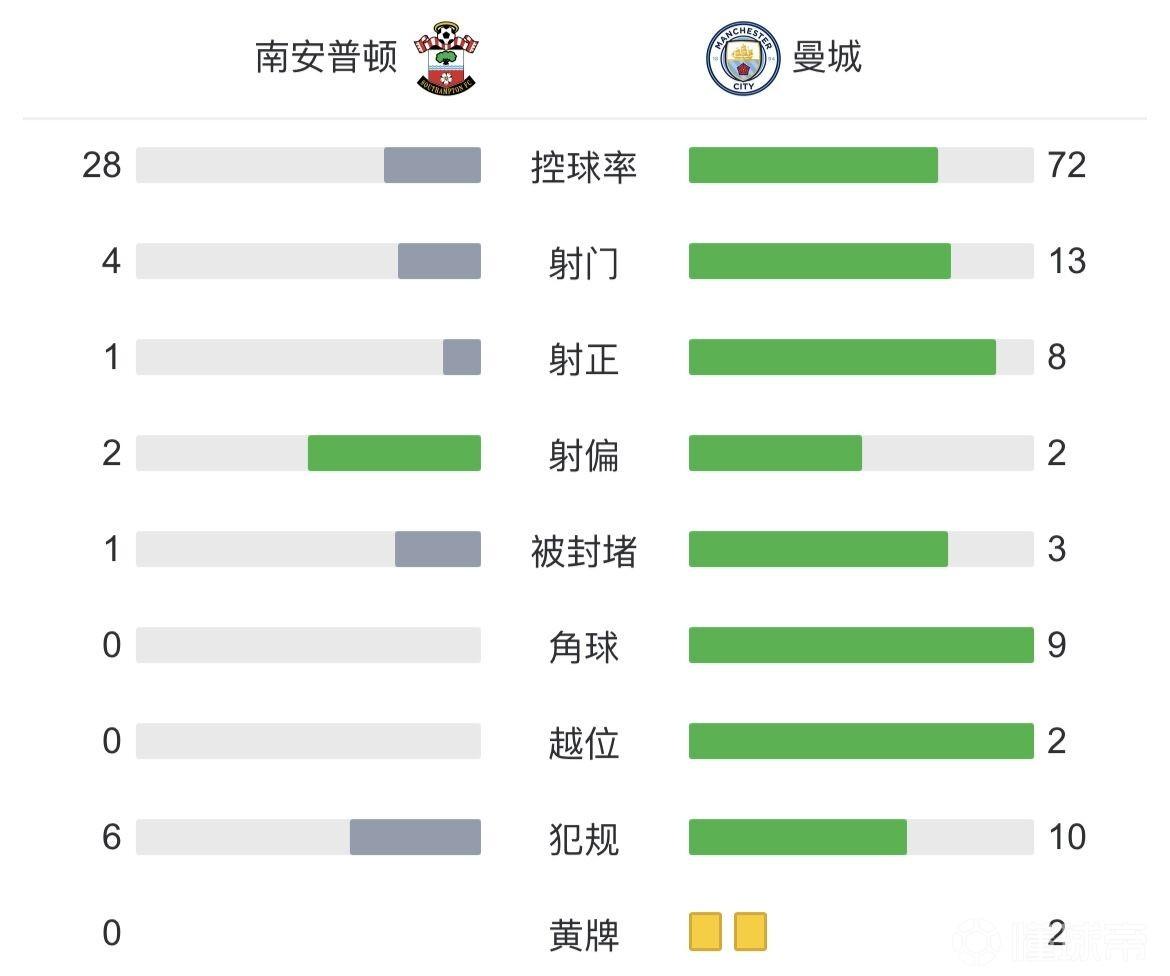Click the Southampton club crest
1170x976 pixels.
[446, 58]
